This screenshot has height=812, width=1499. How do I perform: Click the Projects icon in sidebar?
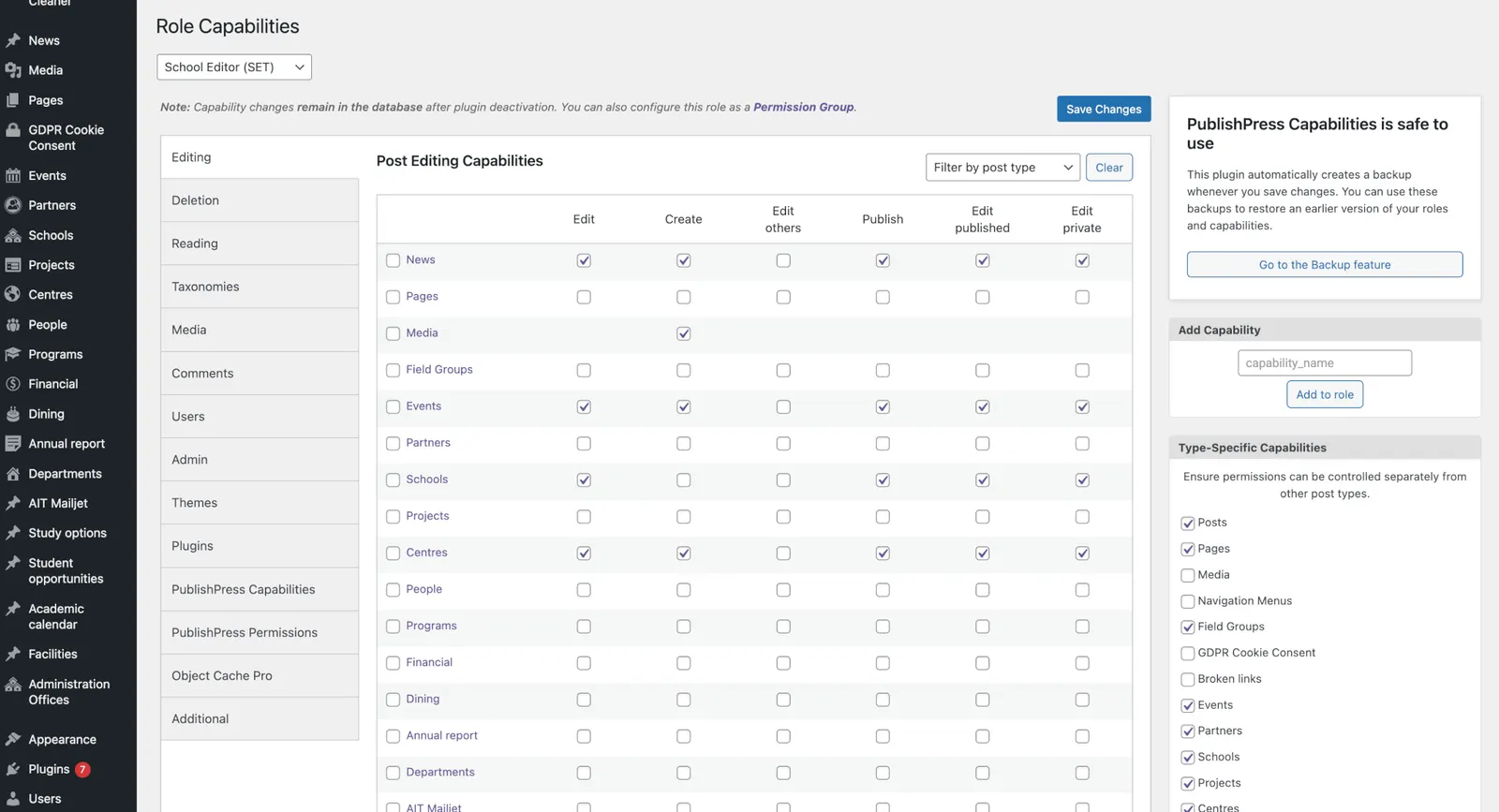point(13,265)
